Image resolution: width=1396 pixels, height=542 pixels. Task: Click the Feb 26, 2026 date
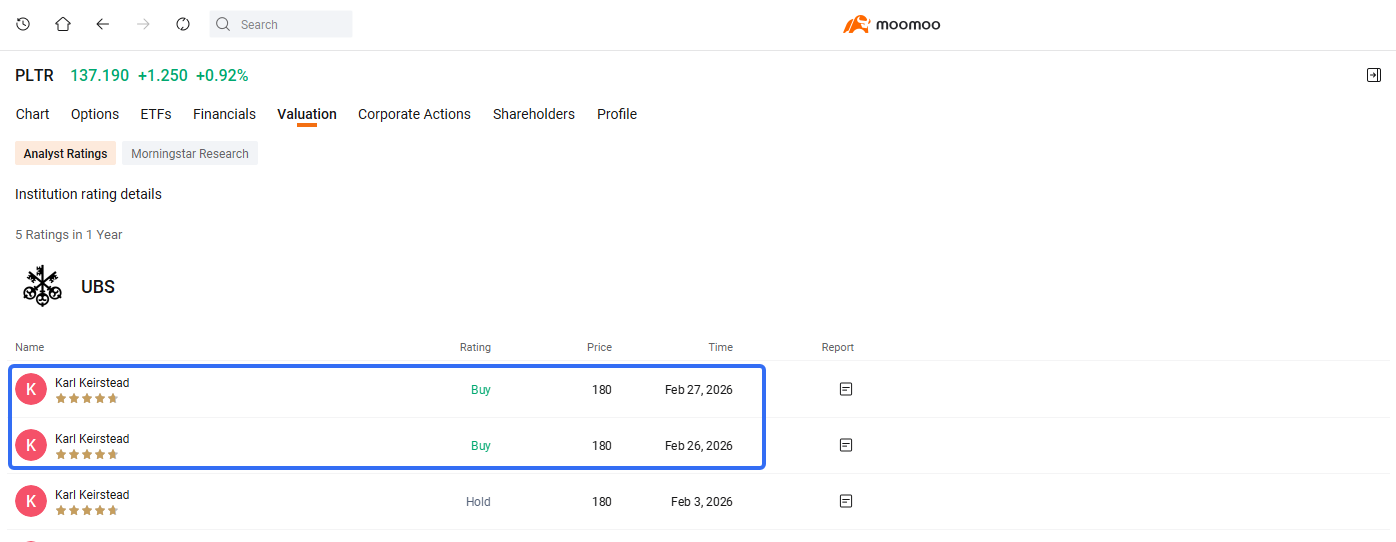(x=699, y=446)
